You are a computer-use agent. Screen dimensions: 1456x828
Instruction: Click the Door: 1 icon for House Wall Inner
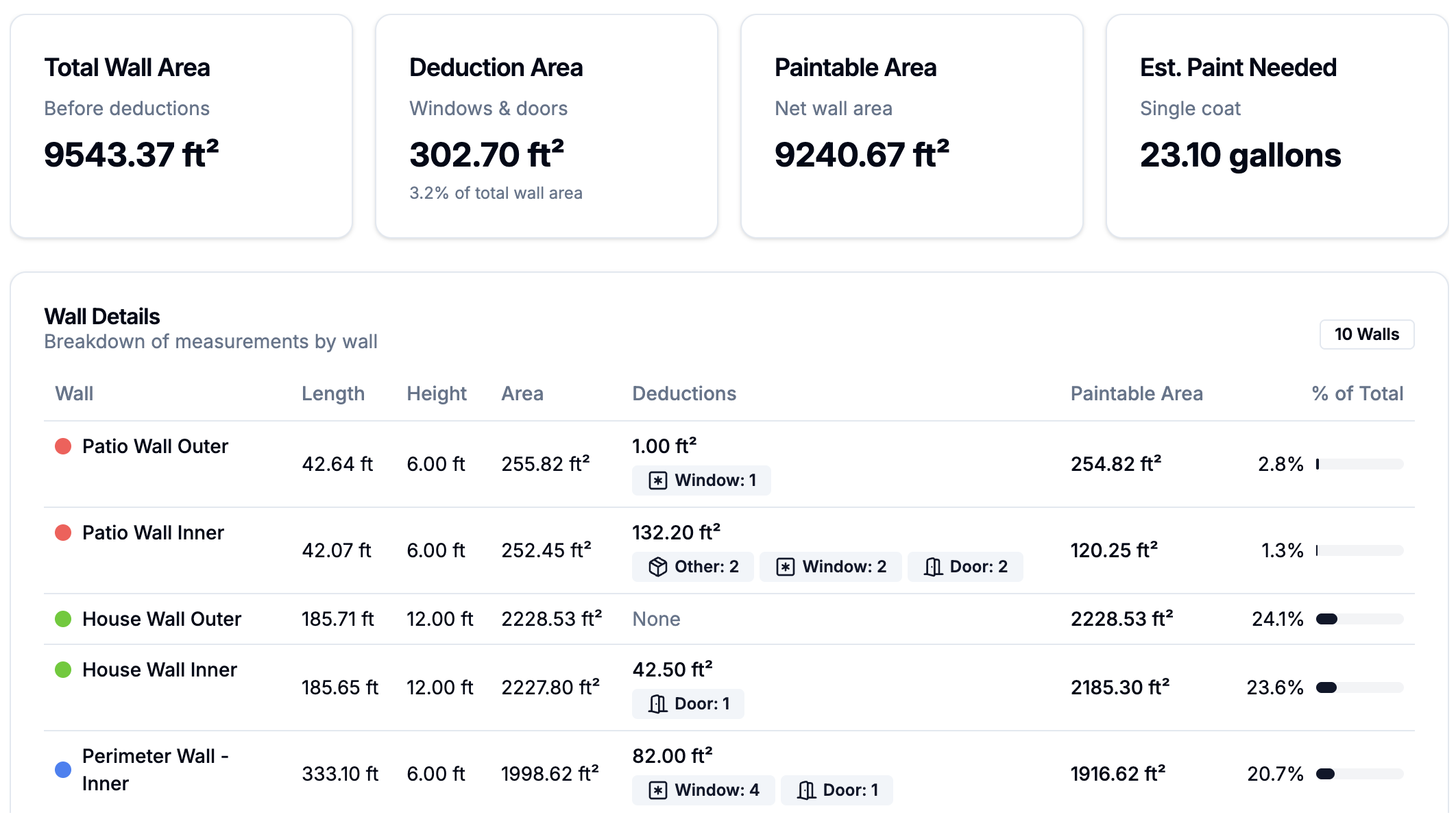pyautogui.click(x=657, y=704)
